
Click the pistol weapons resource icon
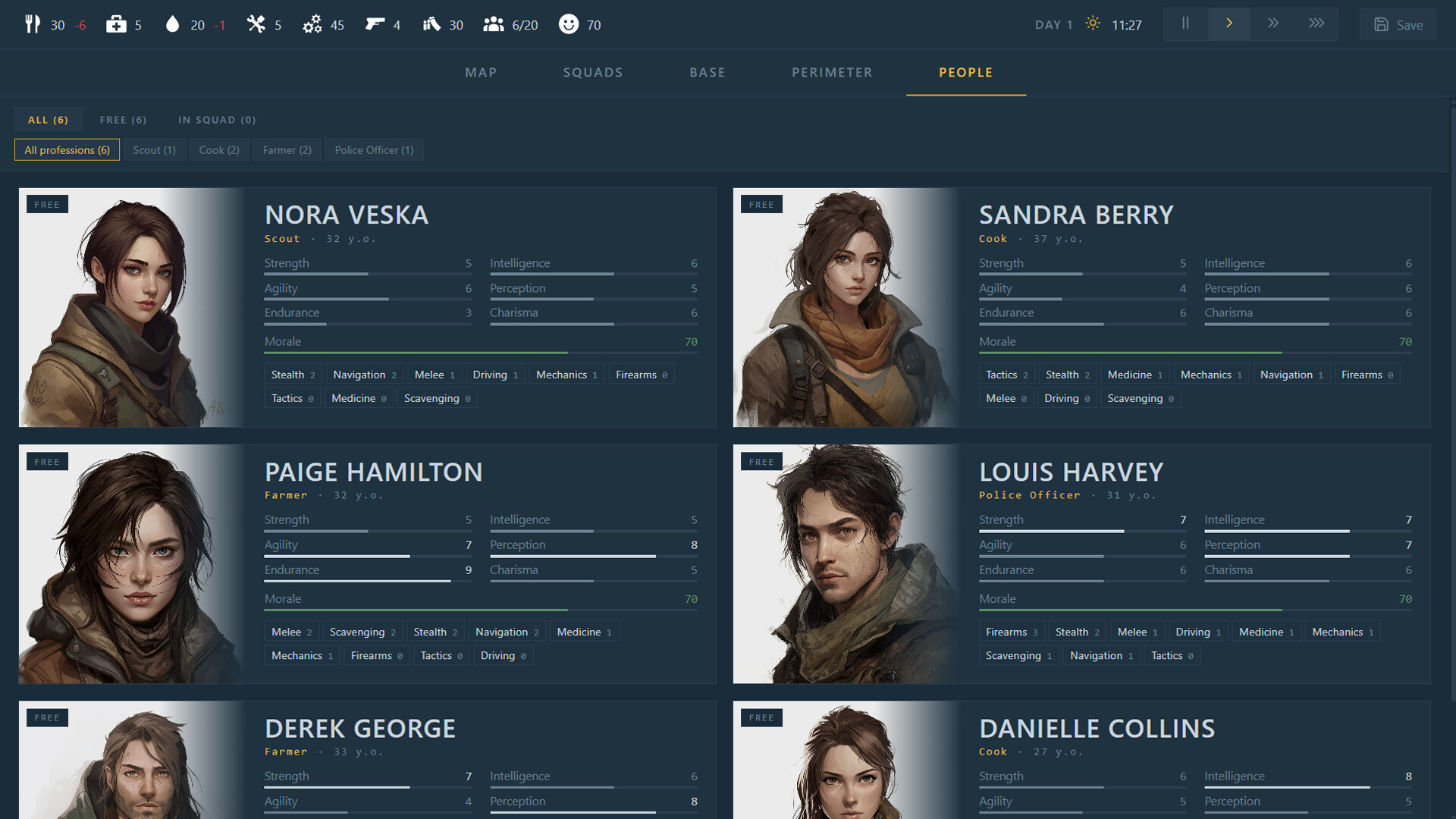[x=375, y=24]
